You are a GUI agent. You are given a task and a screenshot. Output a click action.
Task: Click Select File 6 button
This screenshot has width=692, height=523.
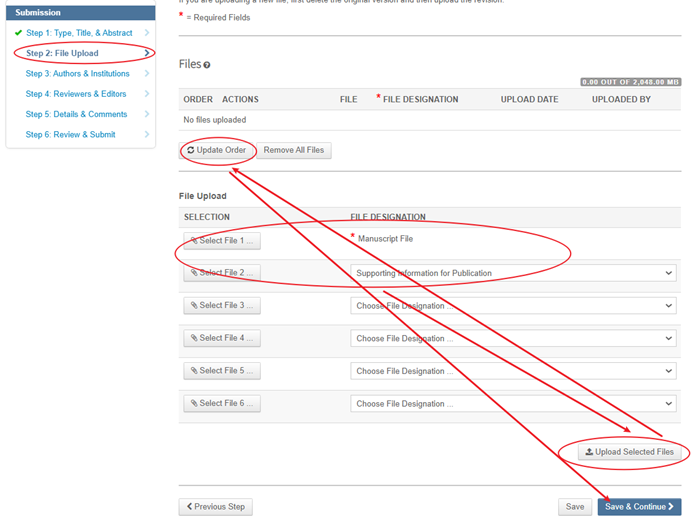click(x=222, y=403)
